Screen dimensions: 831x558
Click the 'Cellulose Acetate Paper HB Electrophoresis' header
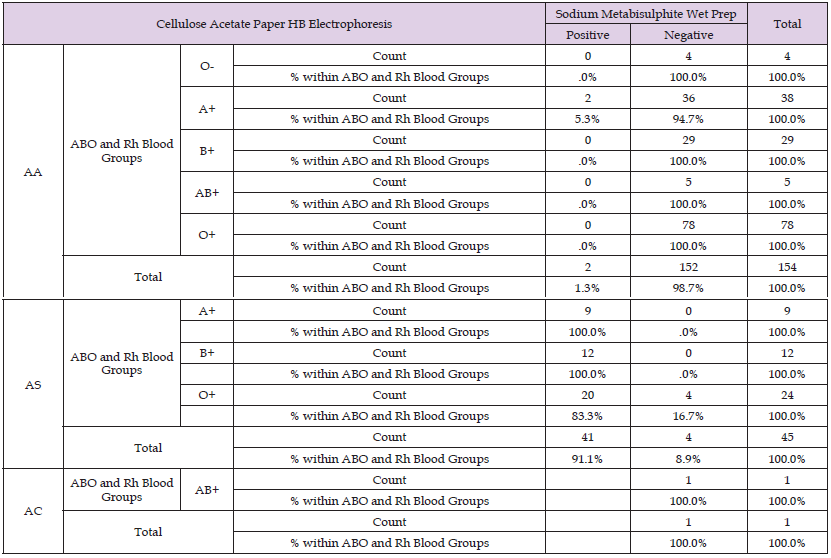point(274,24)
